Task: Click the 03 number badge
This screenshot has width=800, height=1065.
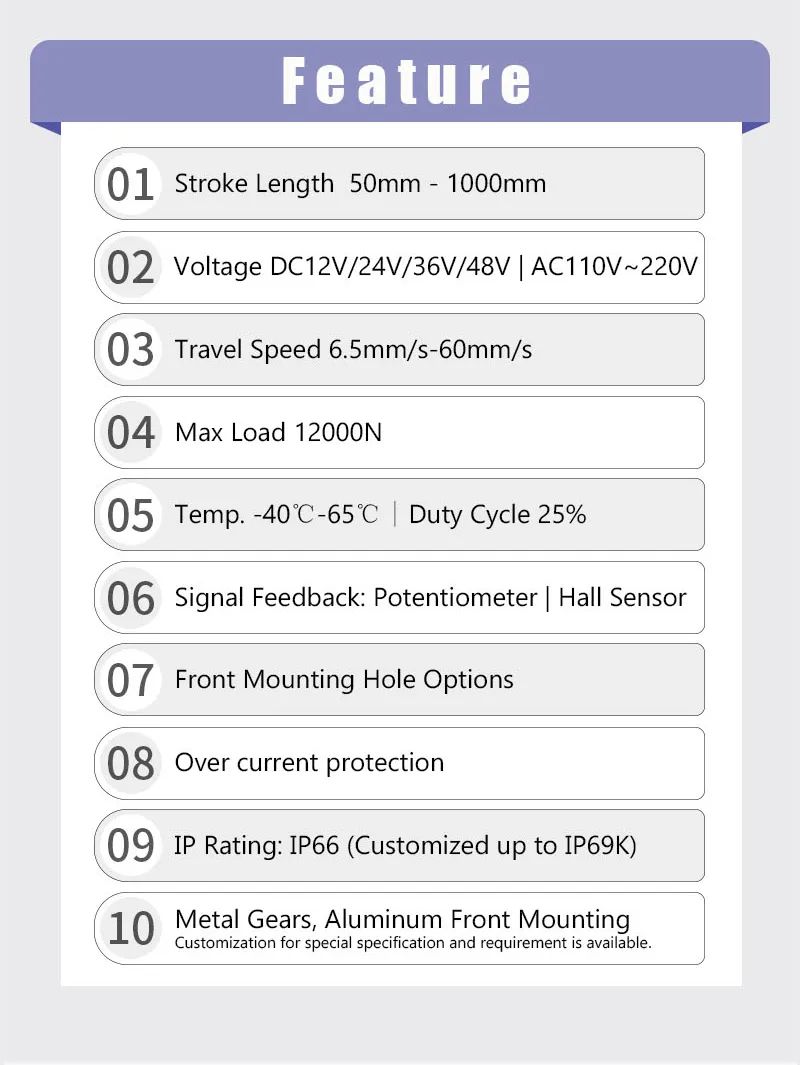Action: pyautogui.click(x=131, y=350)
